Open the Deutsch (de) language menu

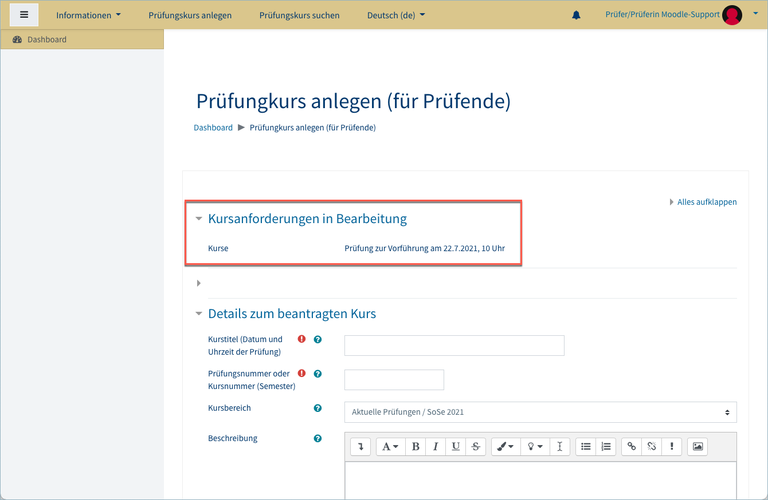click(396, 15)
